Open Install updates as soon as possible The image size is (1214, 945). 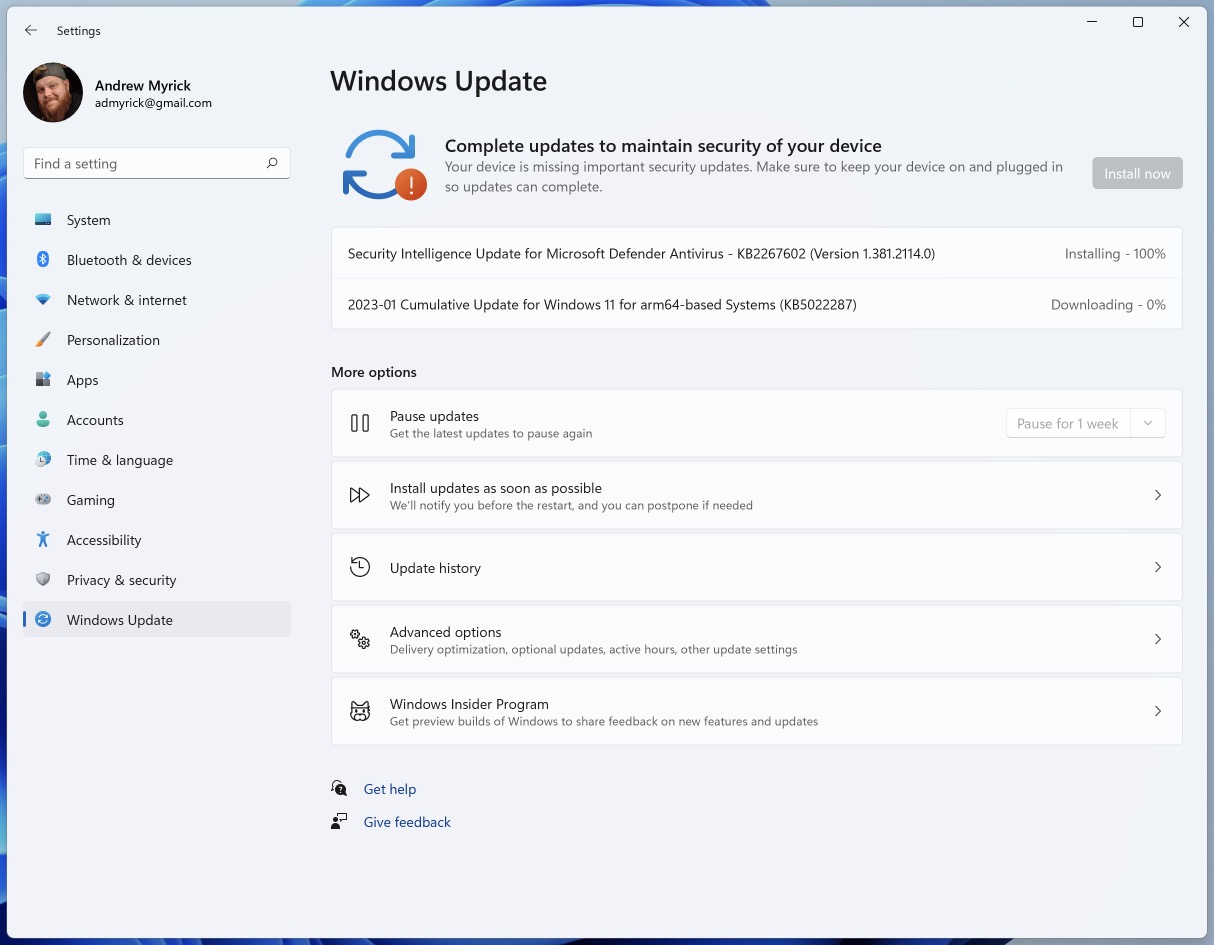tap(756, 495)
